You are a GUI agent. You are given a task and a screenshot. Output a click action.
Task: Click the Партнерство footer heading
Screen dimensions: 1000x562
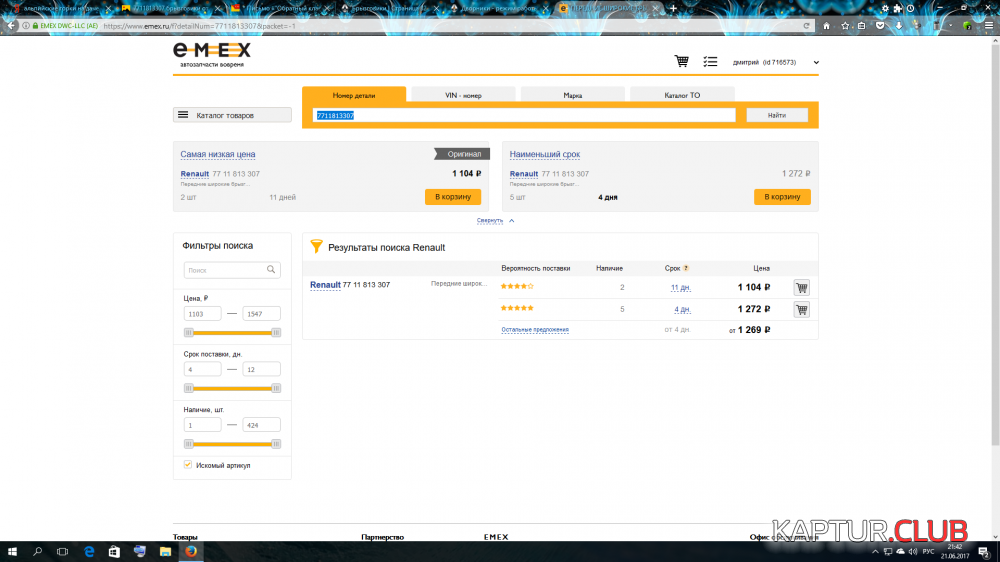pyautogui.click(x=382, y=537)
